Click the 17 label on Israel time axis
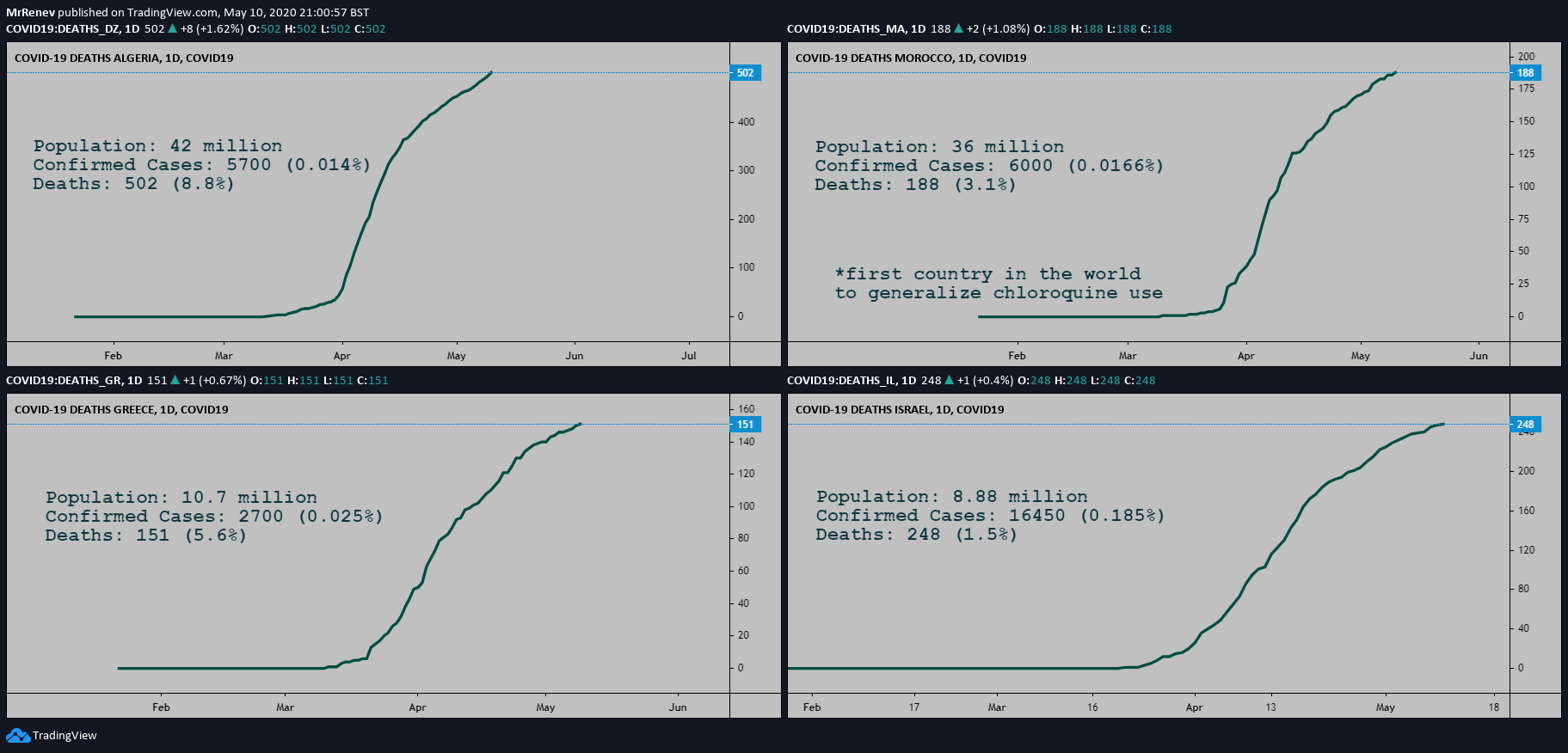This screenshot has height=753, width=1568. (x=914, y=707)
